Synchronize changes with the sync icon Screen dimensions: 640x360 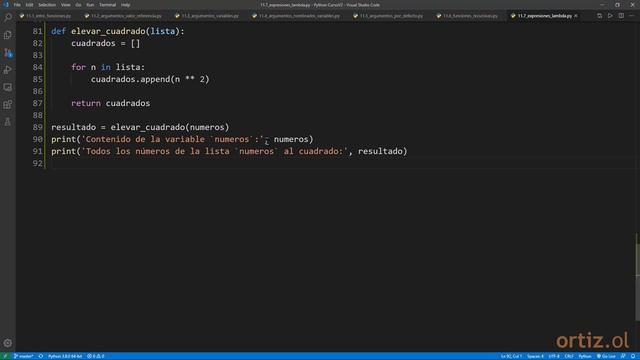(x=41, y=356)
